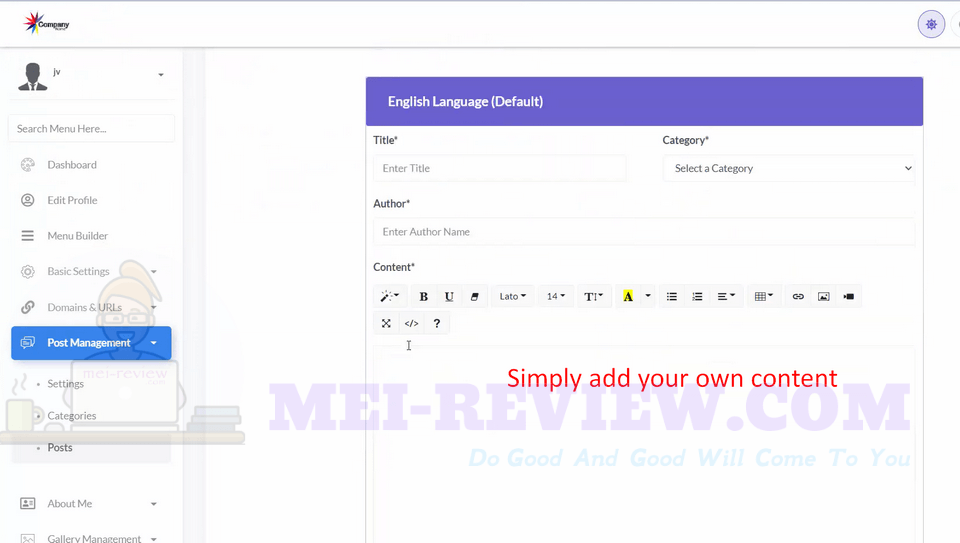Switch to code view in editor

point(411,323)
